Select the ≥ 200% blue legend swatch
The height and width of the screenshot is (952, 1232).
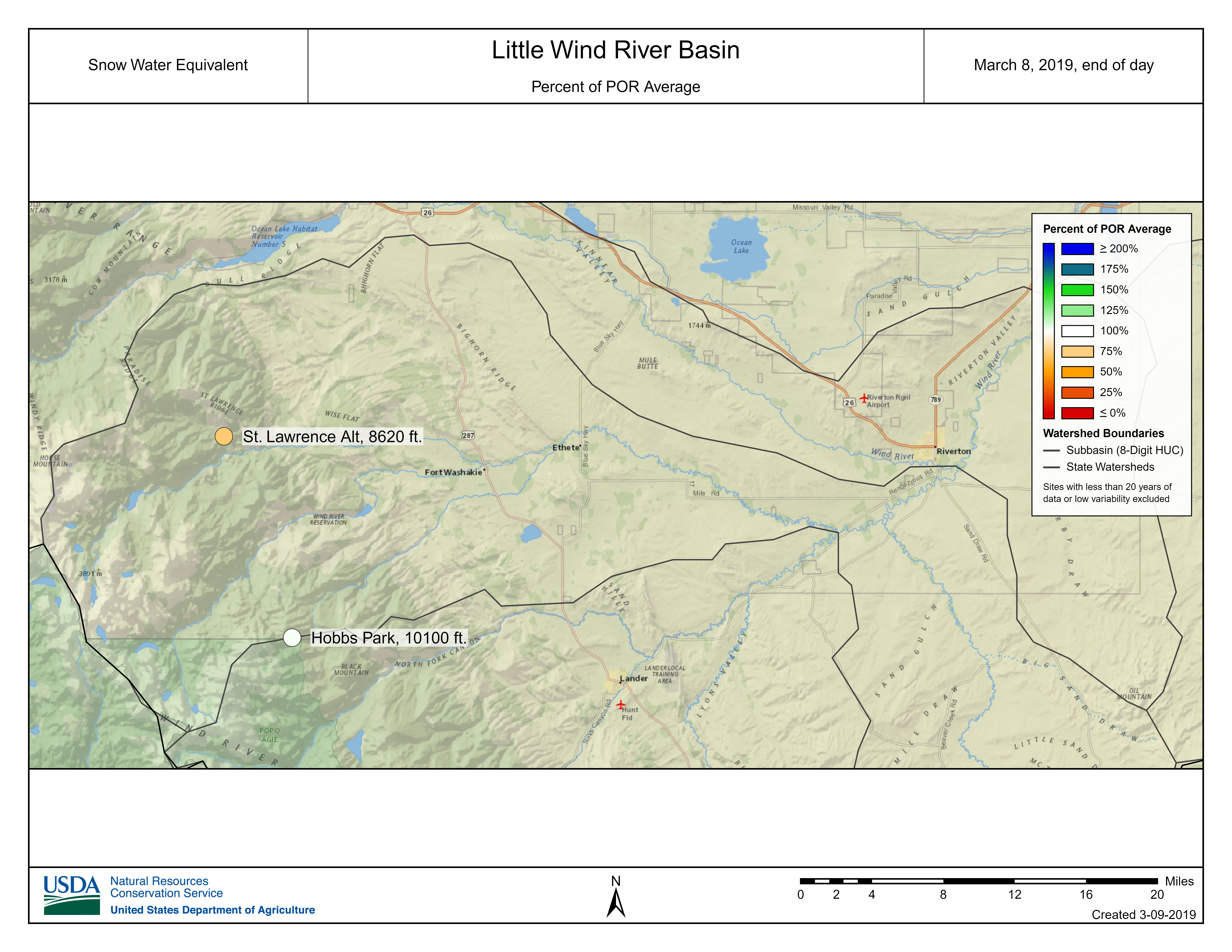(1077, 249)
